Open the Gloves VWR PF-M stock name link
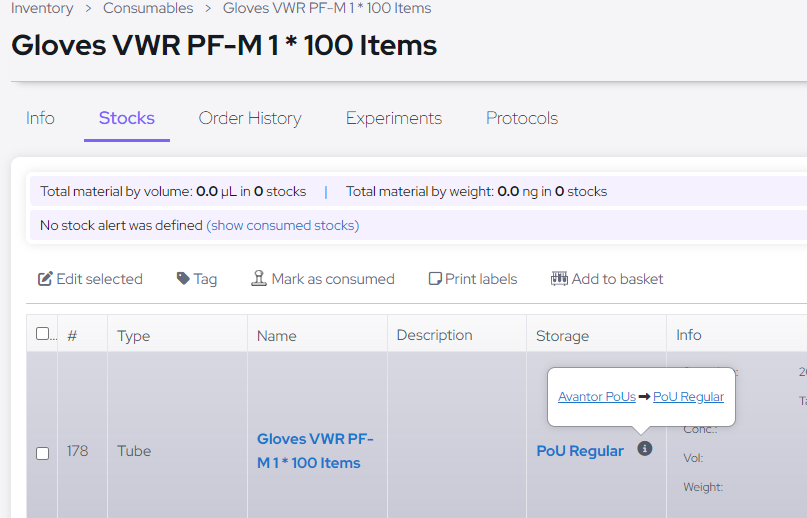Screen dimensions: 807x518 tap(315, 451)
